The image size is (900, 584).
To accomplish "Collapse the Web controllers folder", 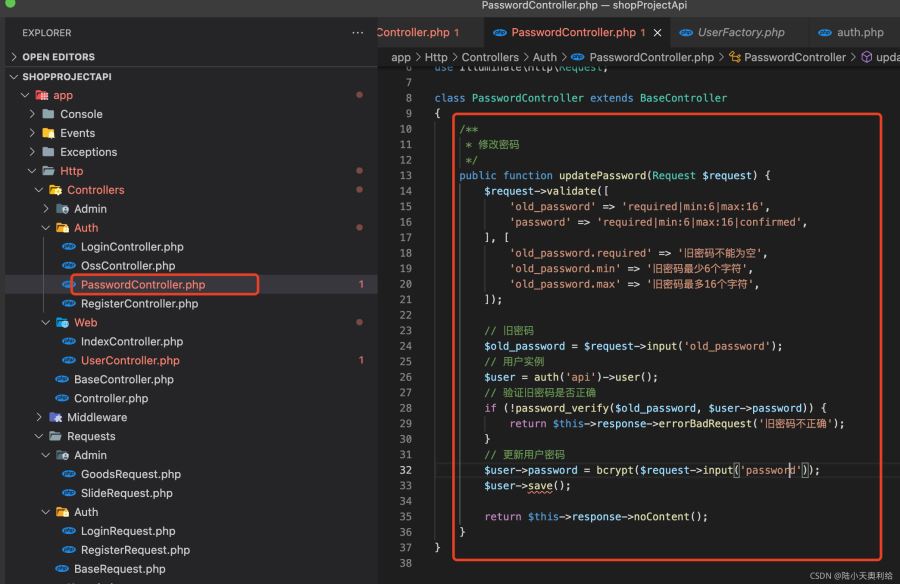I will click(x=47, y=323).
